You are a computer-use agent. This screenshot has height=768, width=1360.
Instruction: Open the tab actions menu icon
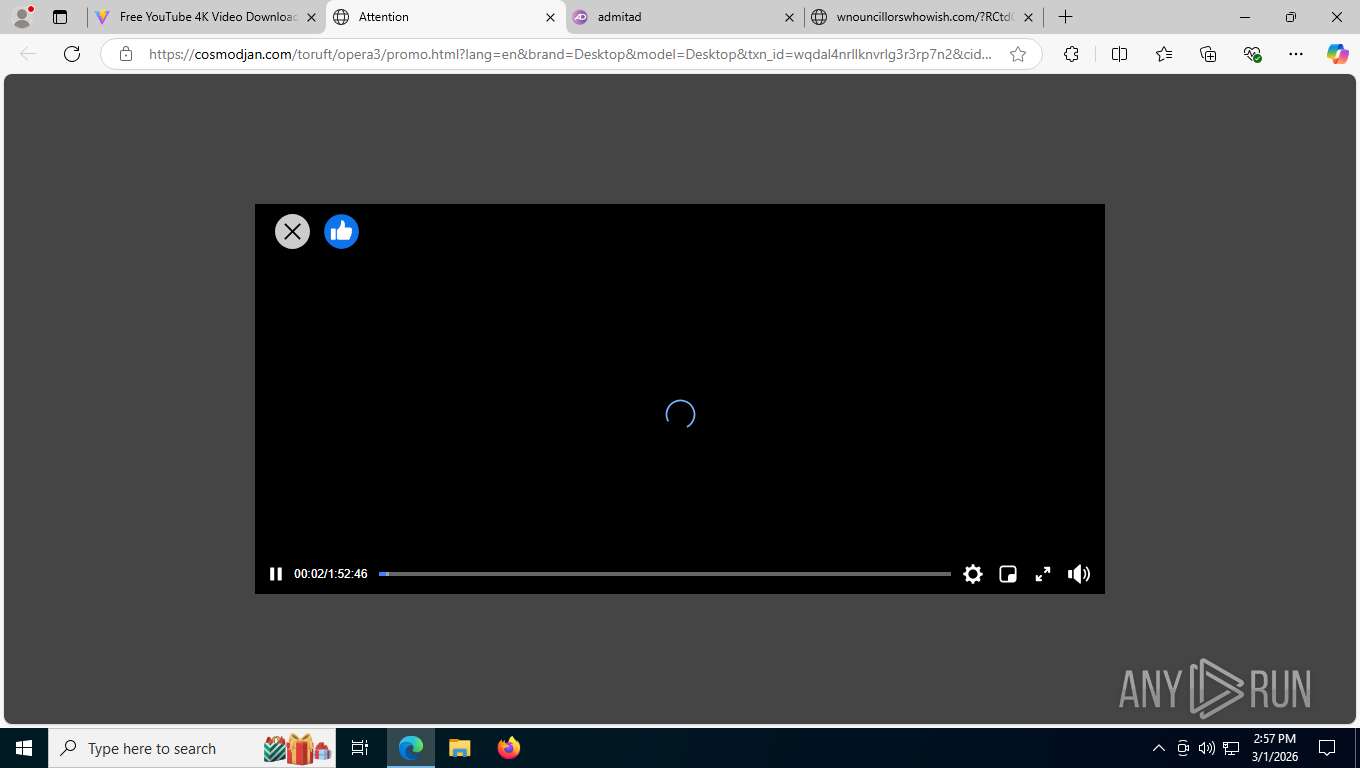coord(60,17)
